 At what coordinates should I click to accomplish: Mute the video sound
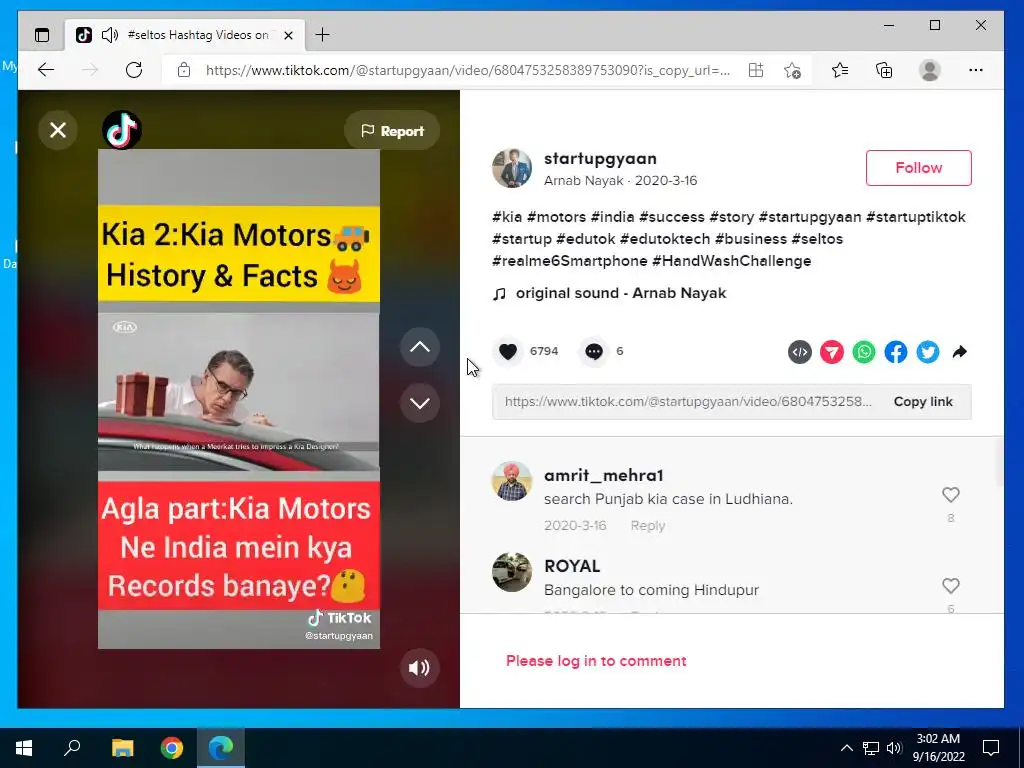click(x=419, y=667)
